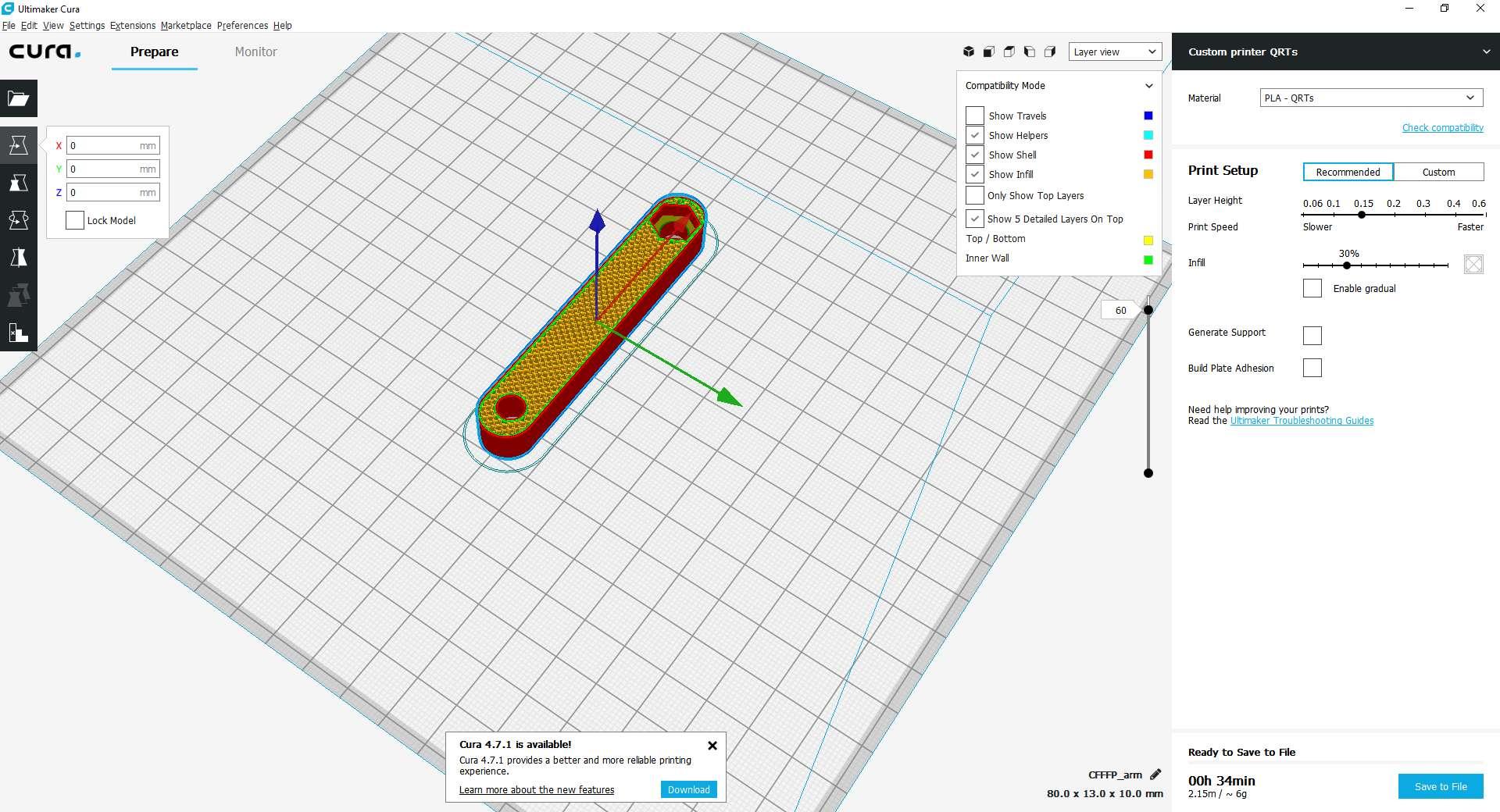This screenshot has width=1500, height=812.
Task: Click the Z position input field
Action: click(x=113, y=192)
